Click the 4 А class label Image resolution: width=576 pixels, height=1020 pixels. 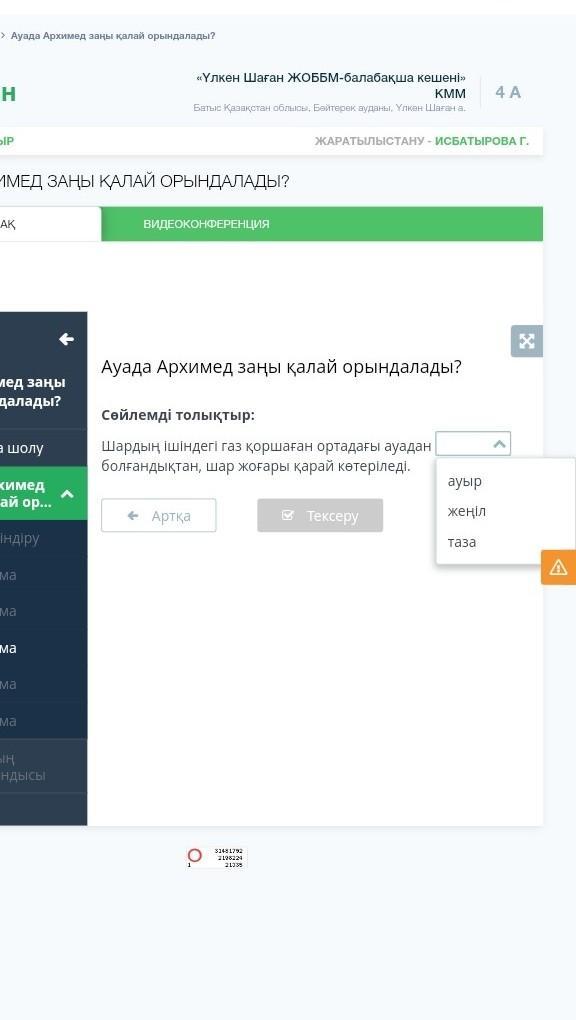[508, 92]
